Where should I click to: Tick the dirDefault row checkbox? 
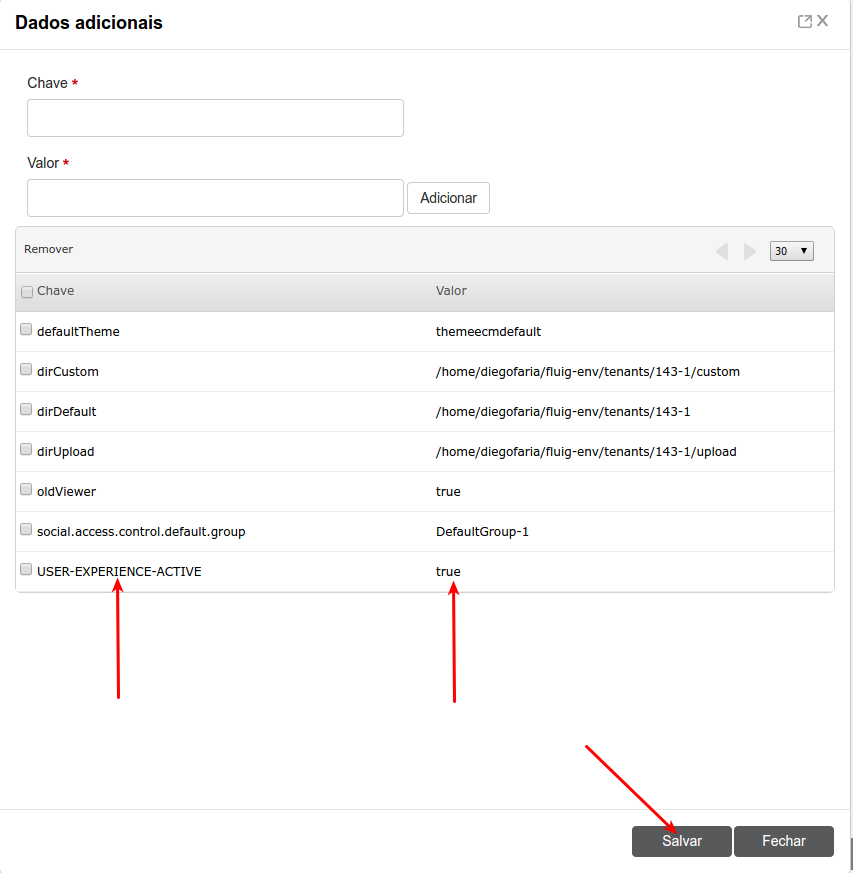click(26, 409)
